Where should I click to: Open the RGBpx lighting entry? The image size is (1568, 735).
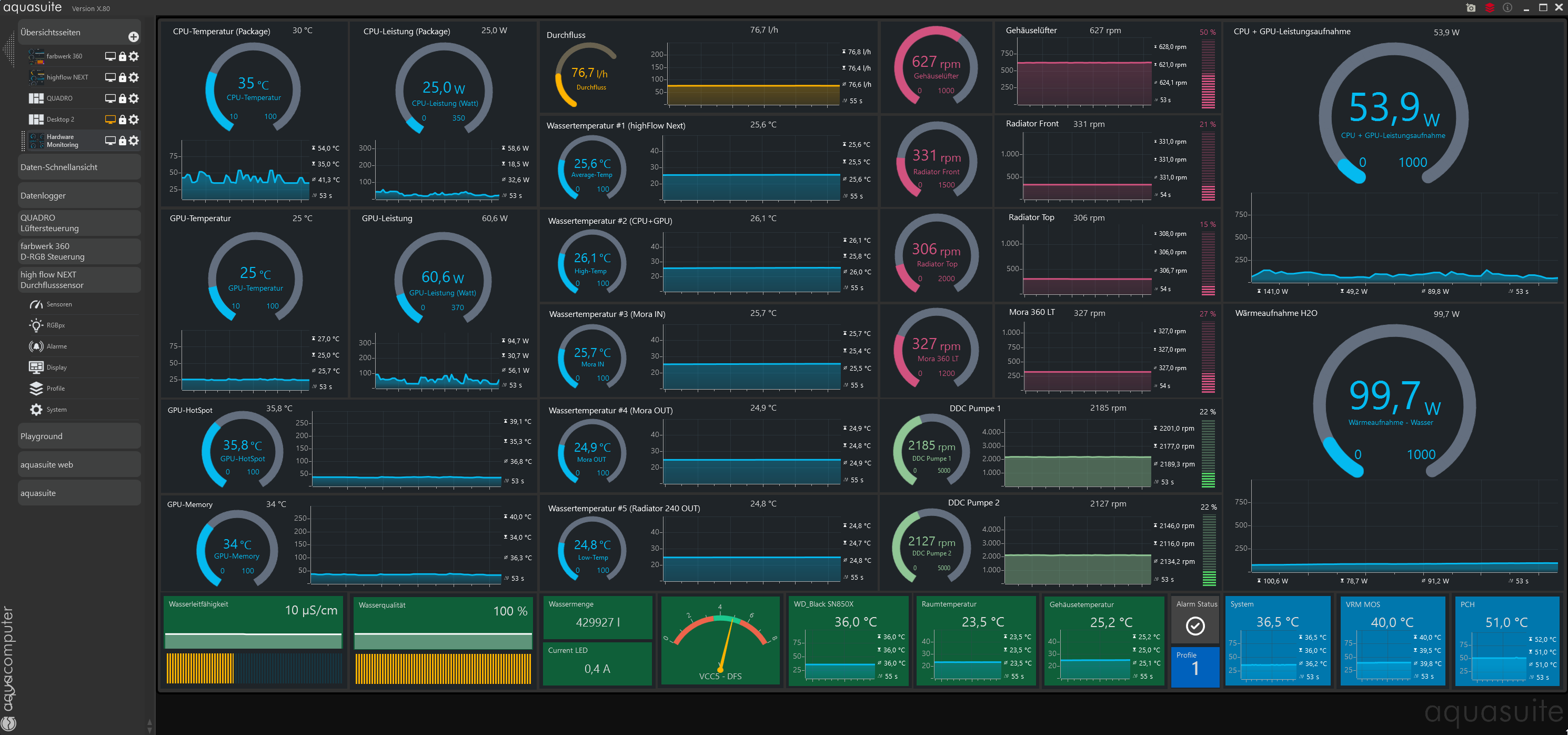click(x=55, y=325)
